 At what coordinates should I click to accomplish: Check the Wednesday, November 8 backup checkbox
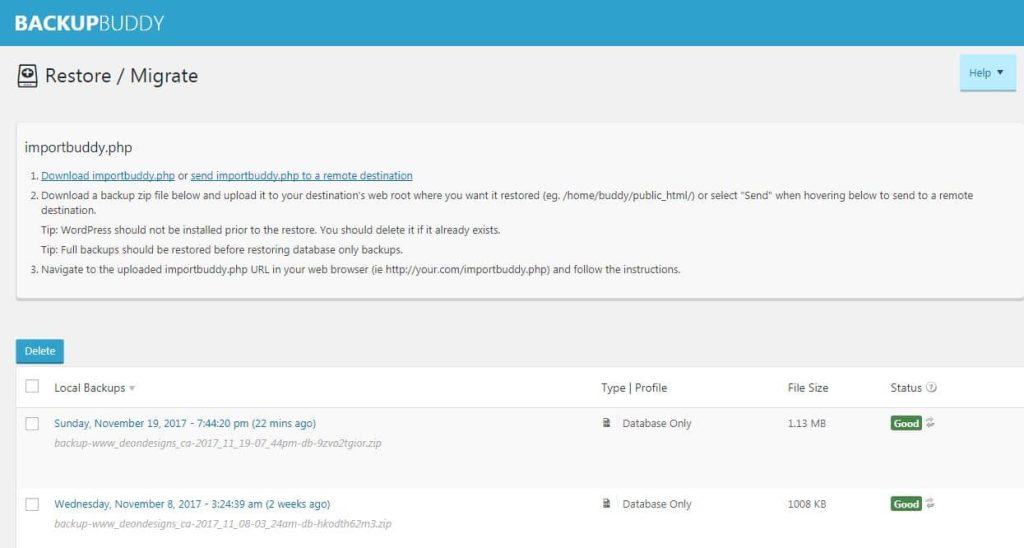click(x=32, y=504)
